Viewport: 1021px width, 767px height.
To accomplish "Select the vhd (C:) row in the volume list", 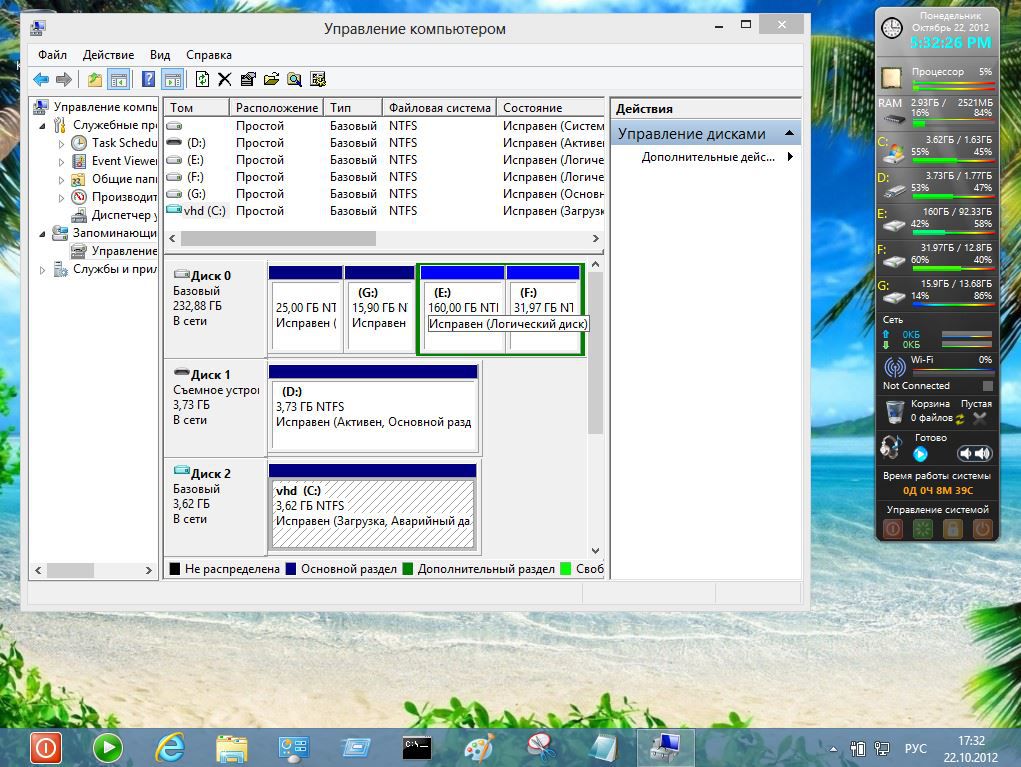I will click(205, 211).
